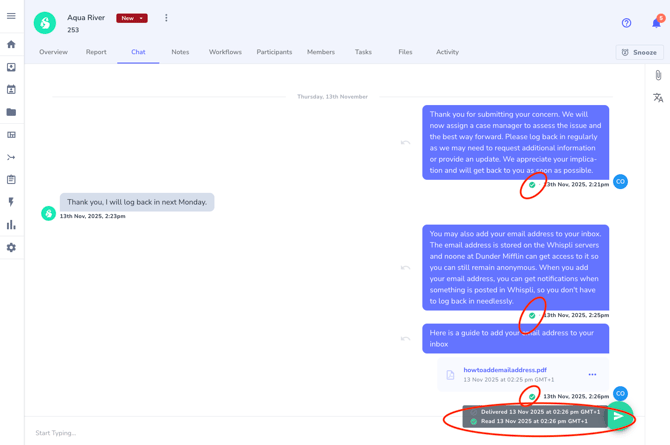The image size is (670, 445).
Task: Open the notifications bell
Action: click(x=656, y=22)
